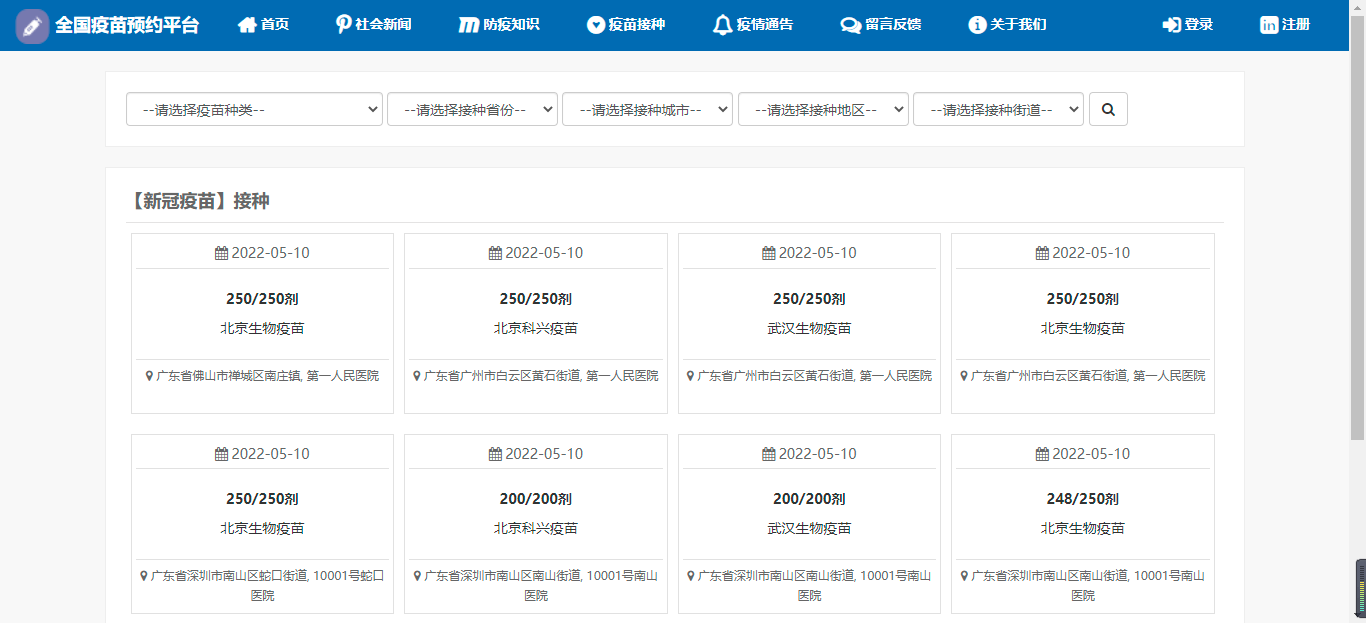Image resolution: width=1366 pixels, height=623 pixels.
Task: Click the info icon beside 关于我们
Action: (977, 25)
